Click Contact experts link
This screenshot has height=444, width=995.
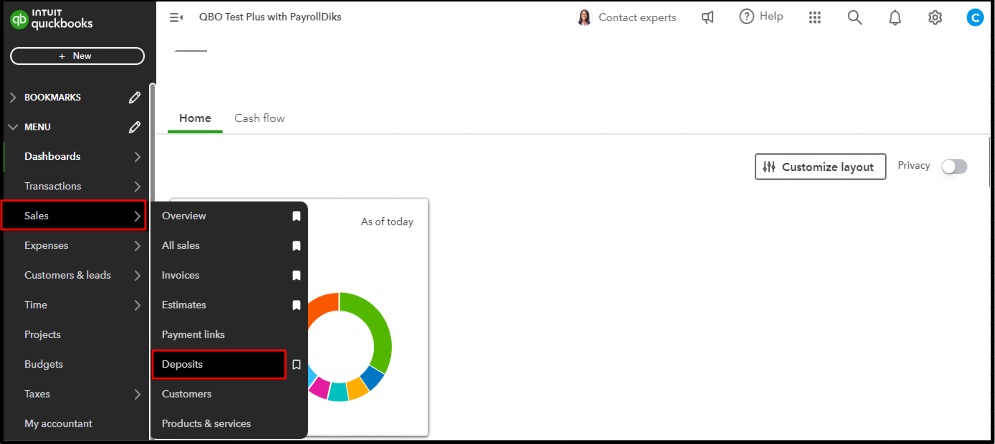637,18
